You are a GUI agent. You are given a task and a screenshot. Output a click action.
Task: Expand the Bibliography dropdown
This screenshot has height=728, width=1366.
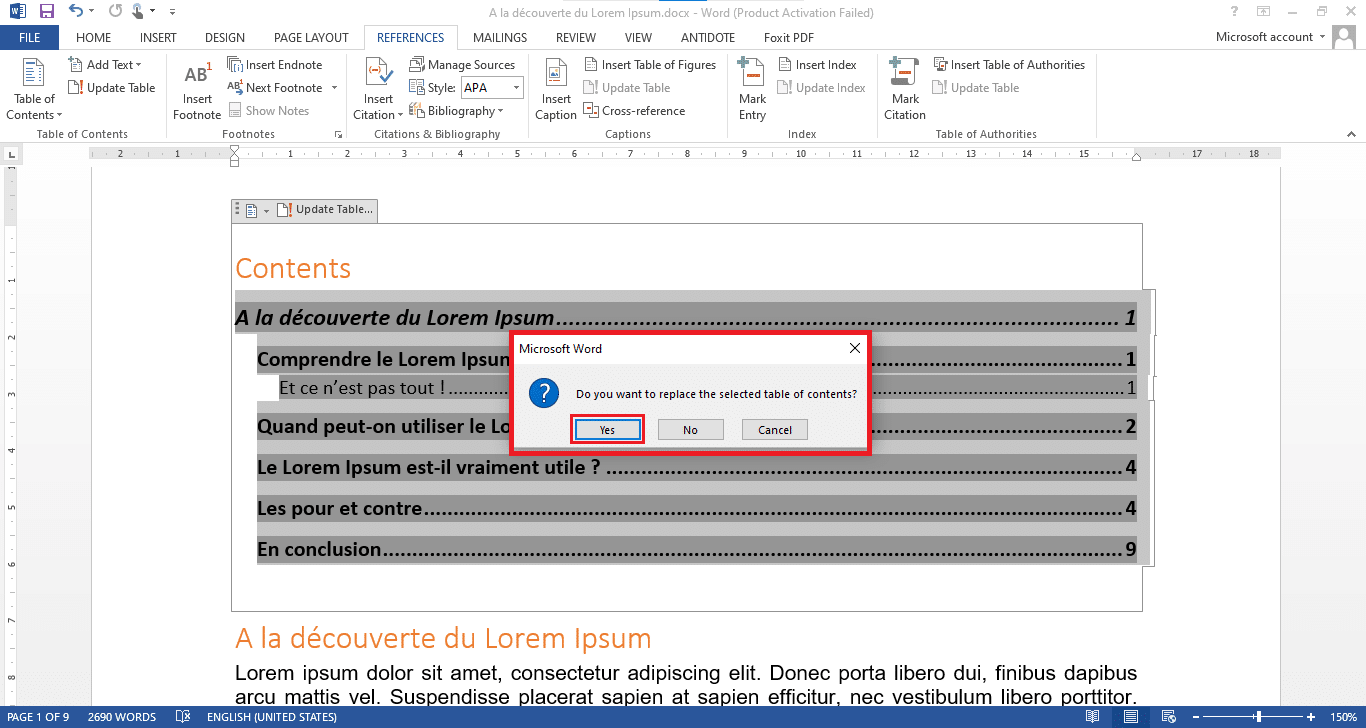tap(456, 111)
